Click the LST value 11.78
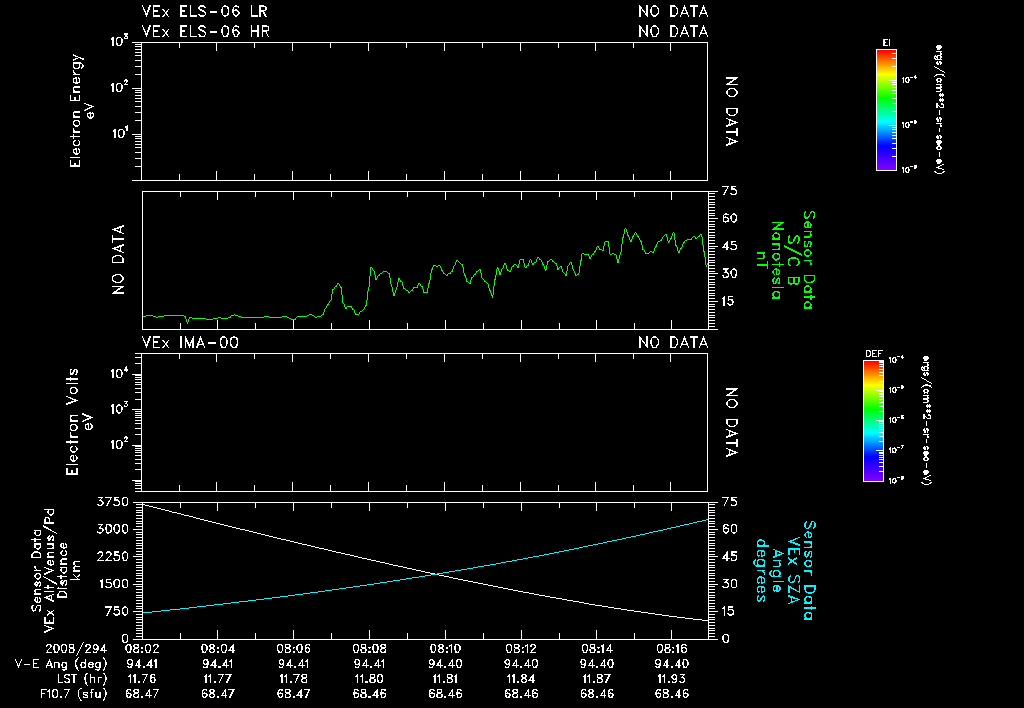The image size is (1024, 708). pyautogui.click(x=293, y=679)
